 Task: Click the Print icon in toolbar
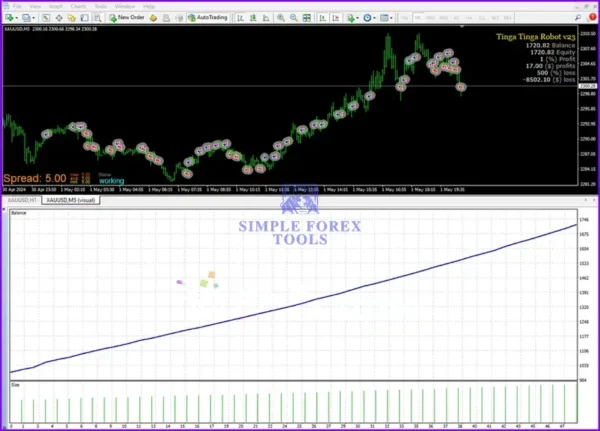166,18
